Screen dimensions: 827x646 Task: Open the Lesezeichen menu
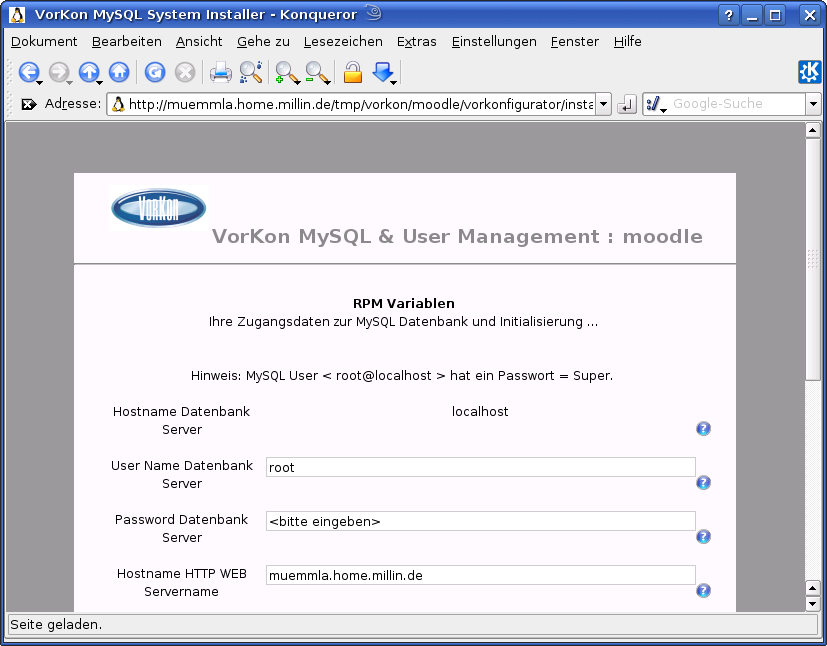click(x=343, y=42)
